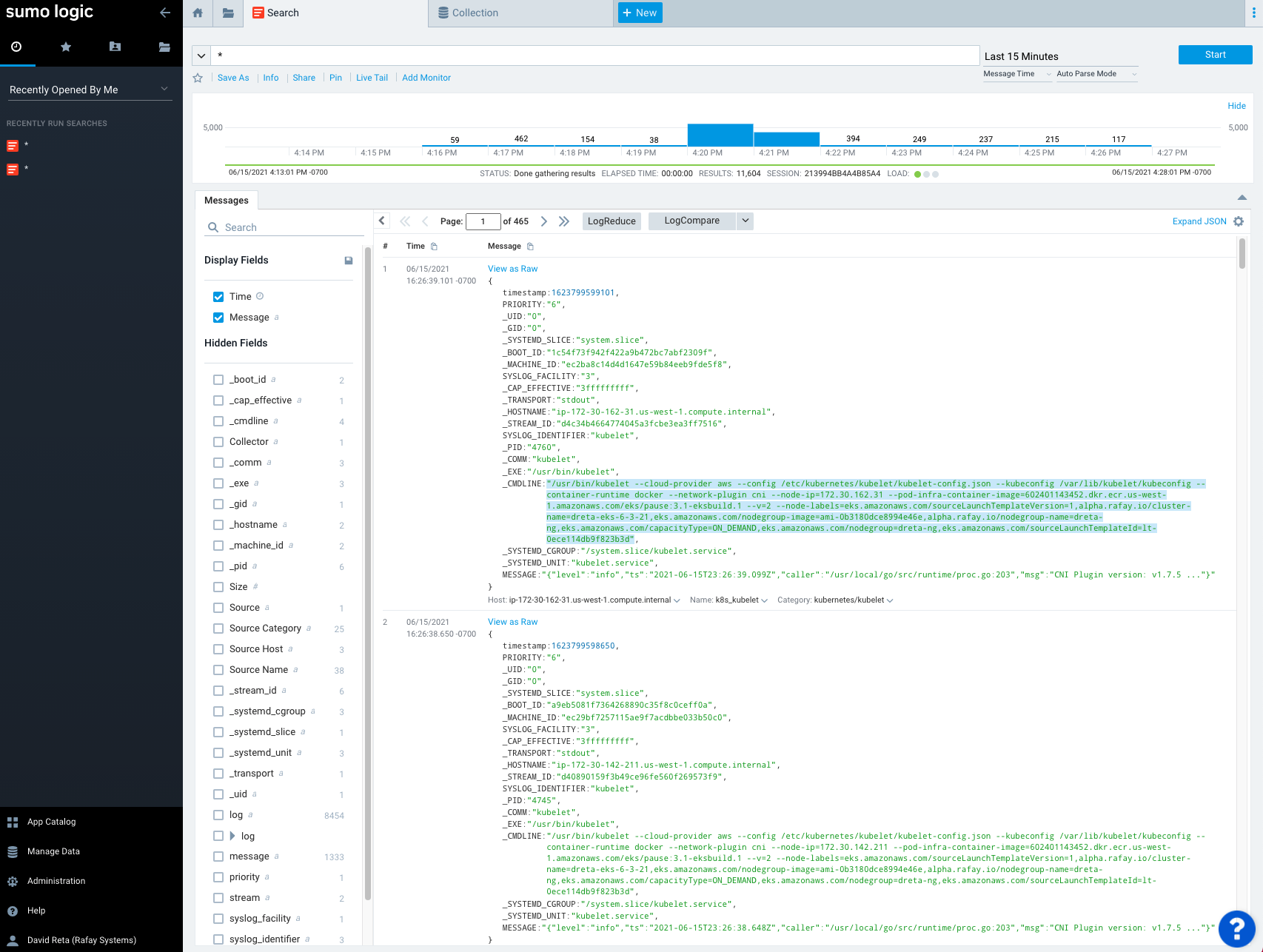The image size is (1263, 952).
Task: Jump to the first results page
Action: [405, 221]
